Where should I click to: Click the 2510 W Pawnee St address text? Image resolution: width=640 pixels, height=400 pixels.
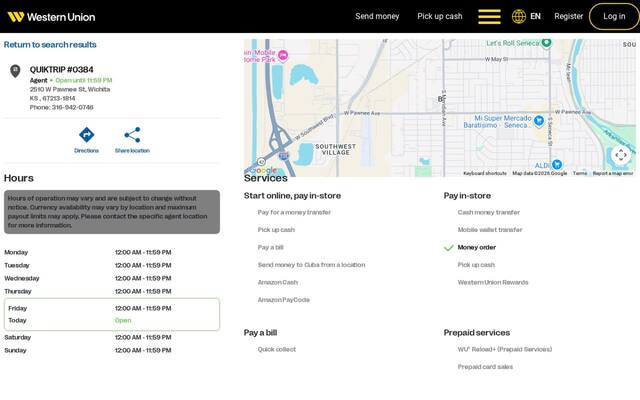click(x=70, y=89)
